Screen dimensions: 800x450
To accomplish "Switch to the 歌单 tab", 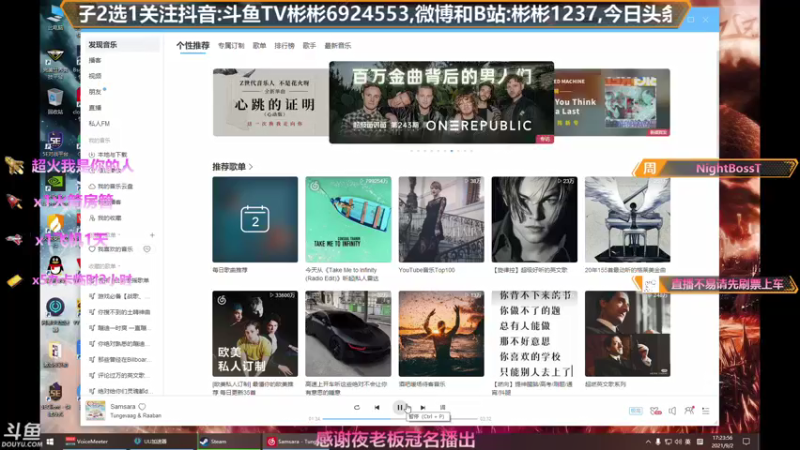I will [259, 45].
